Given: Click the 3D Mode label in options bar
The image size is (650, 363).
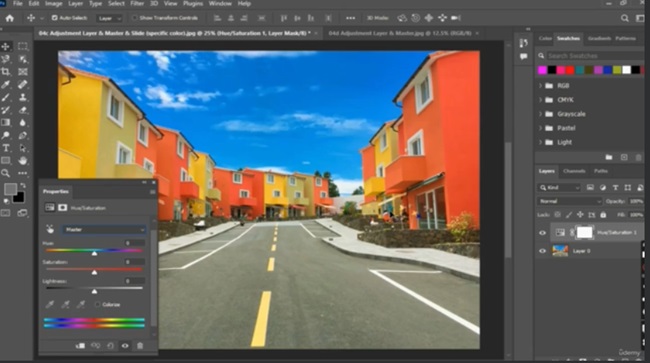Looking at the screenshot, I should point(378,18).
